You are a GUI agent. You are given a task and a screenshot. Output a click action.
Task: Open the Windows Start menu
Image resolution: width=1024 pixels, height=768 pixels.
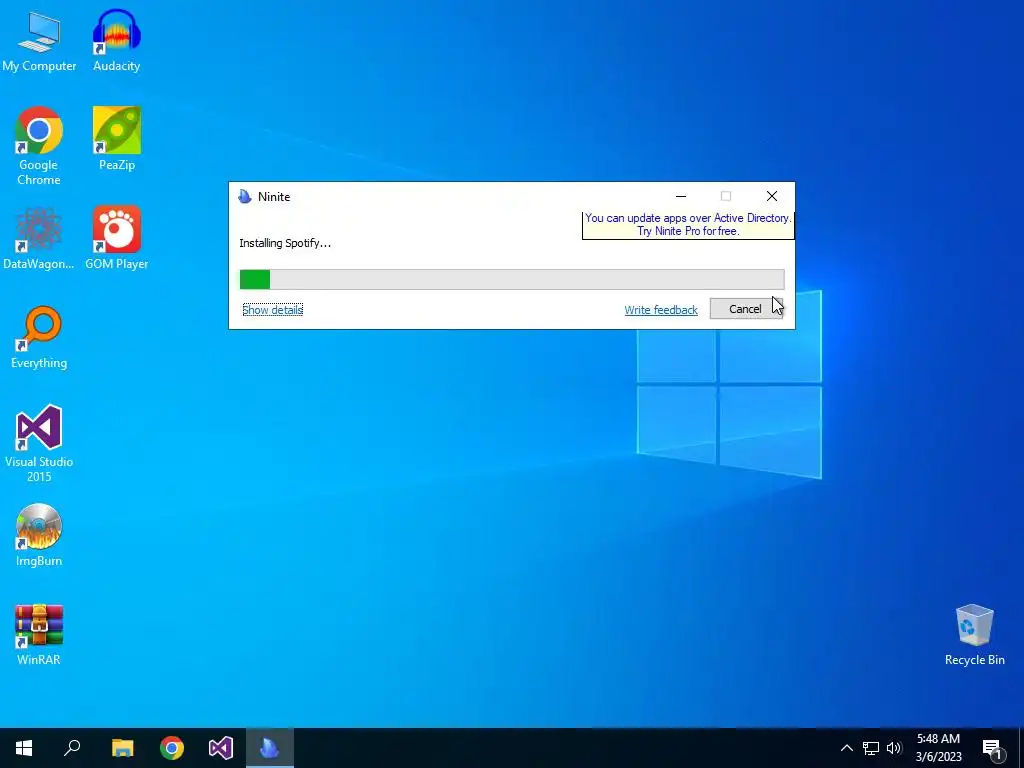[24, 748]
